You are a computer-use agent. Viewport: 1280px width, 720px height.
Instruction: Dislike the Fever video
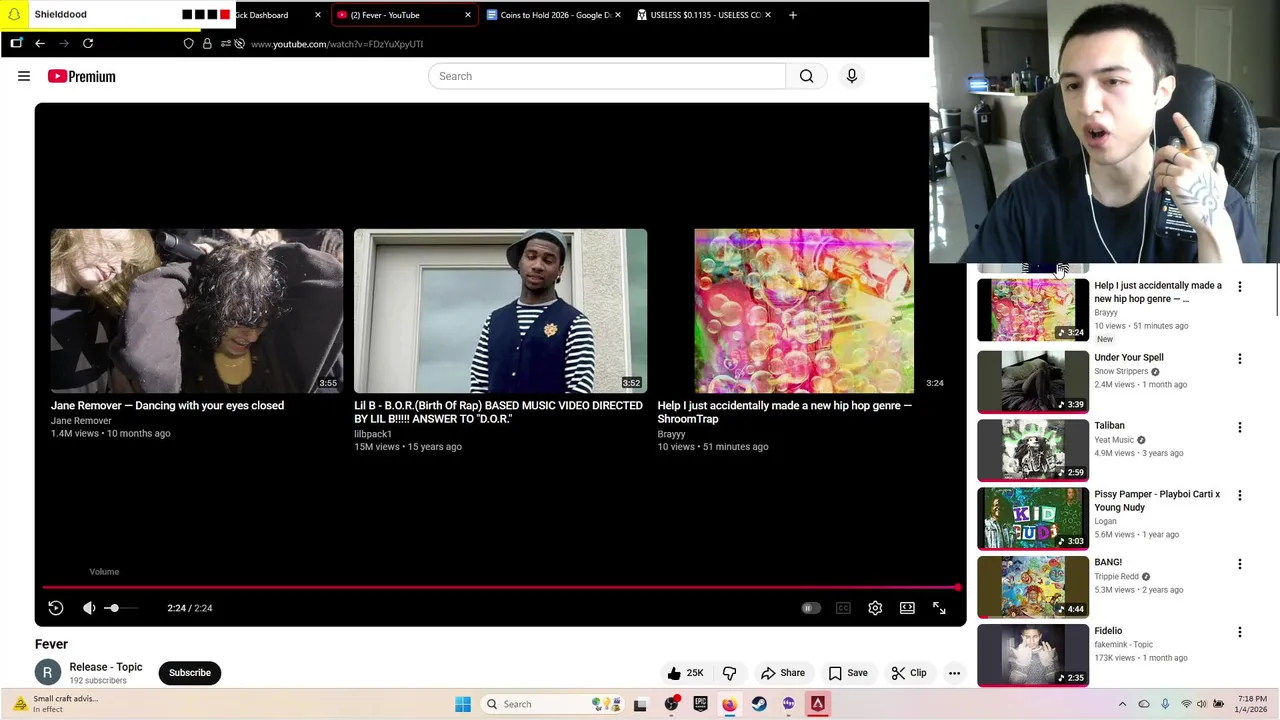730,673
